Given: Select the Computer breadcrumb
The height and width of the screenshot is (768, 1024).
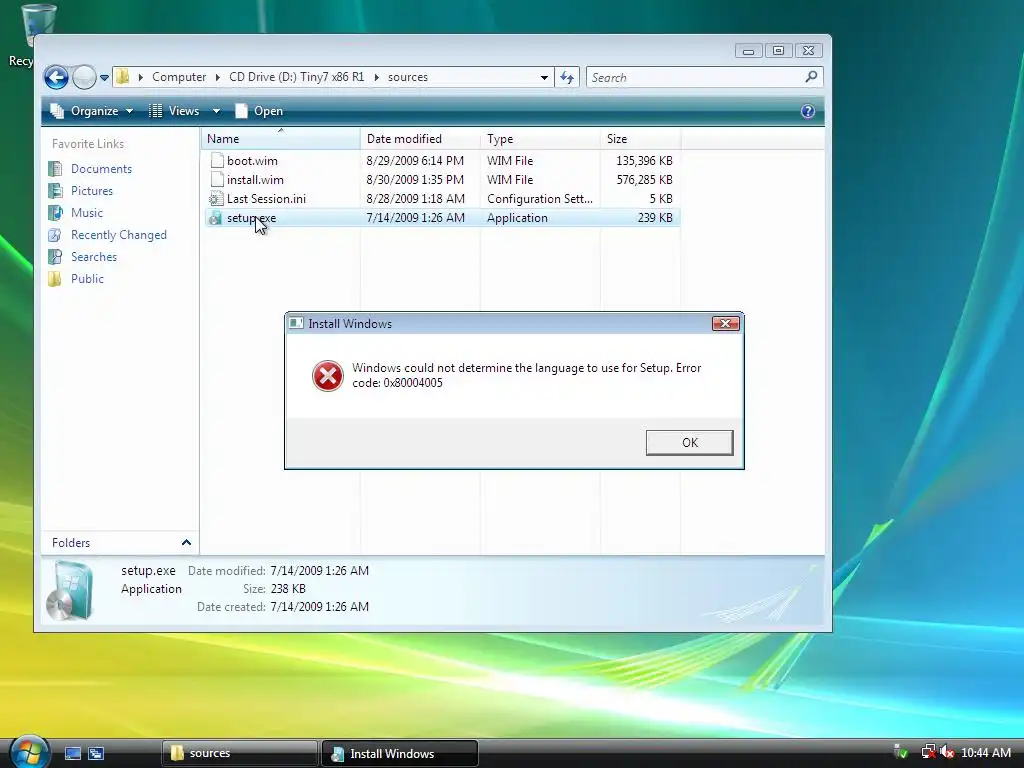Looking at the screenshot, I should (x=179, y=77).
